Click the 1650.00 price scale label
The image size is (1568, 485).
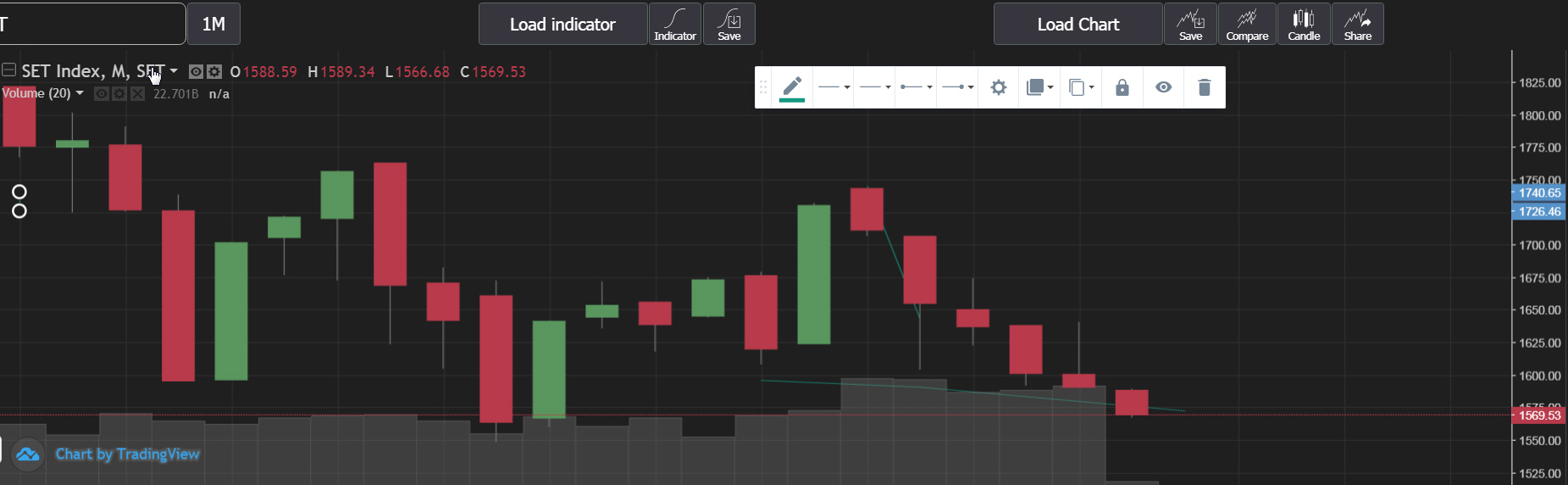(x=1540, y=310)
